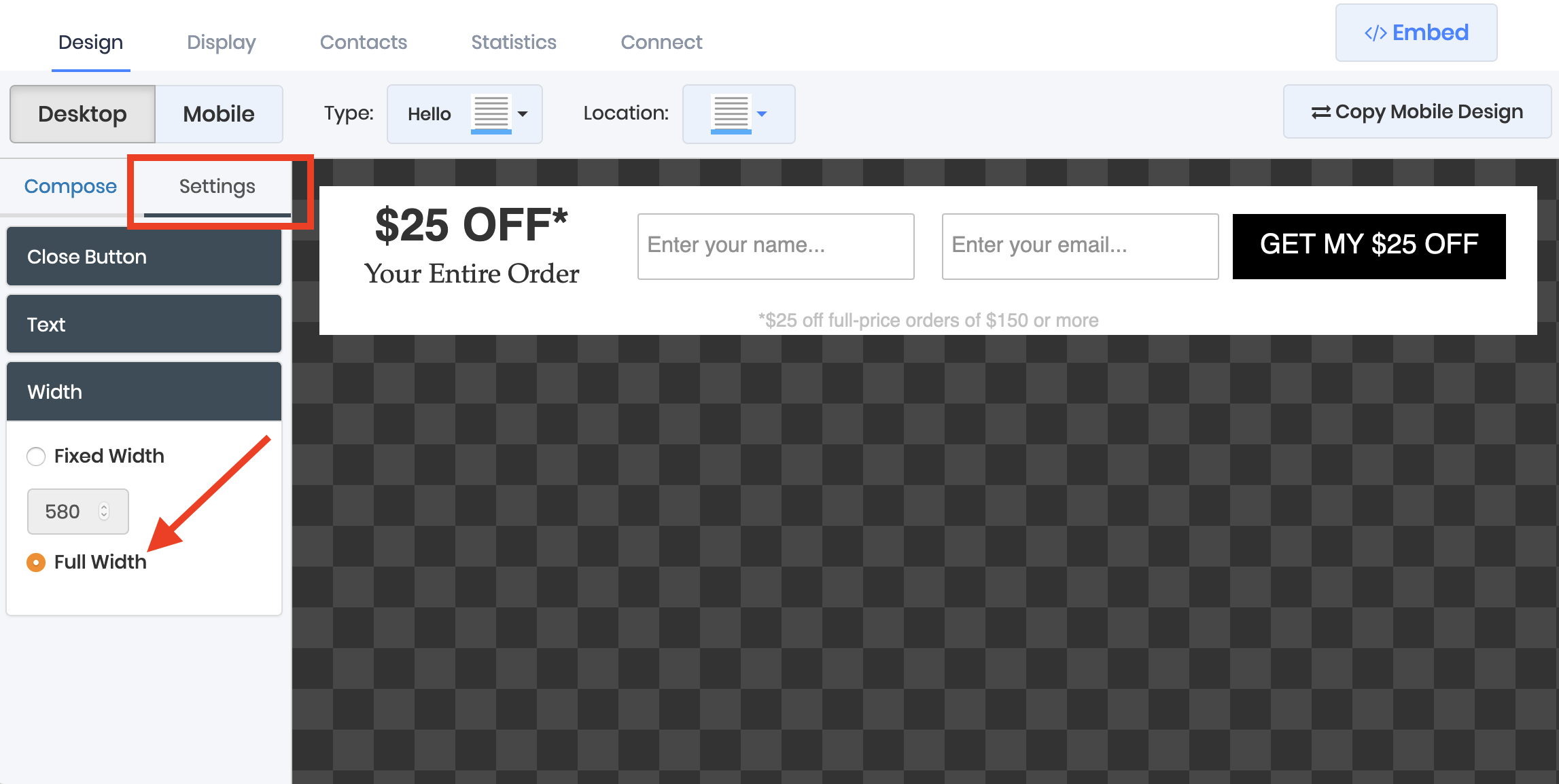The image size is (1559, 784).
Task: Open the Location dropdown arrow
Action: click(762, 113)
